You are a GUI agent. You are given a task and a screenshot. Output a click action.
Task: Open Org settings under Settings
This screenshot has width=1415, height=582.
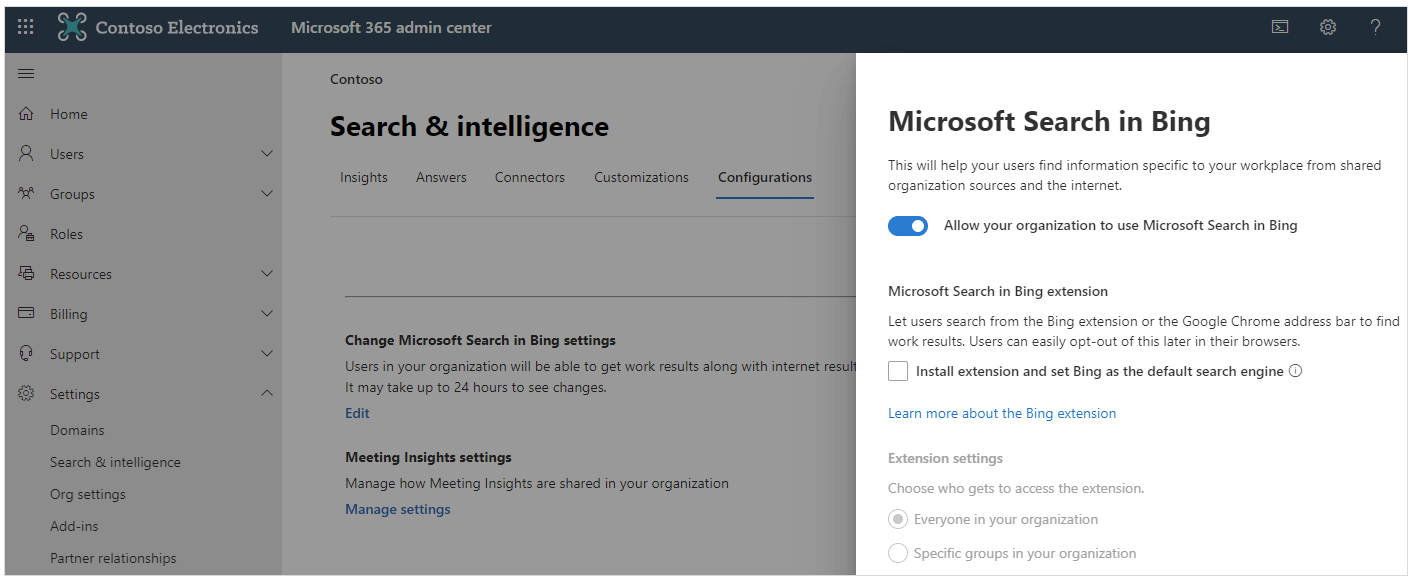[x=88, y=494]
